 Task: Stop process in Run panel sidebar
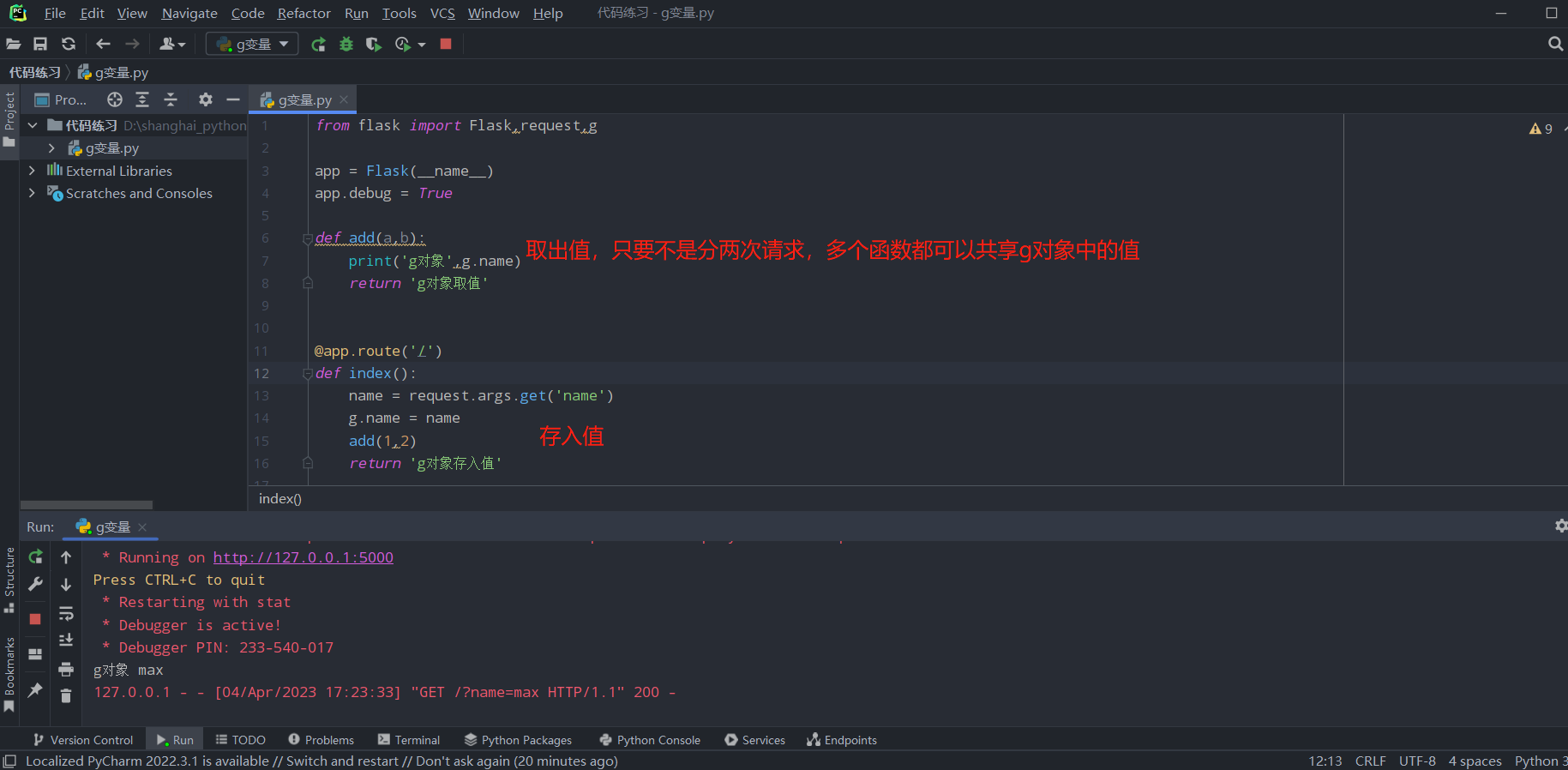(x=35, y=618)
